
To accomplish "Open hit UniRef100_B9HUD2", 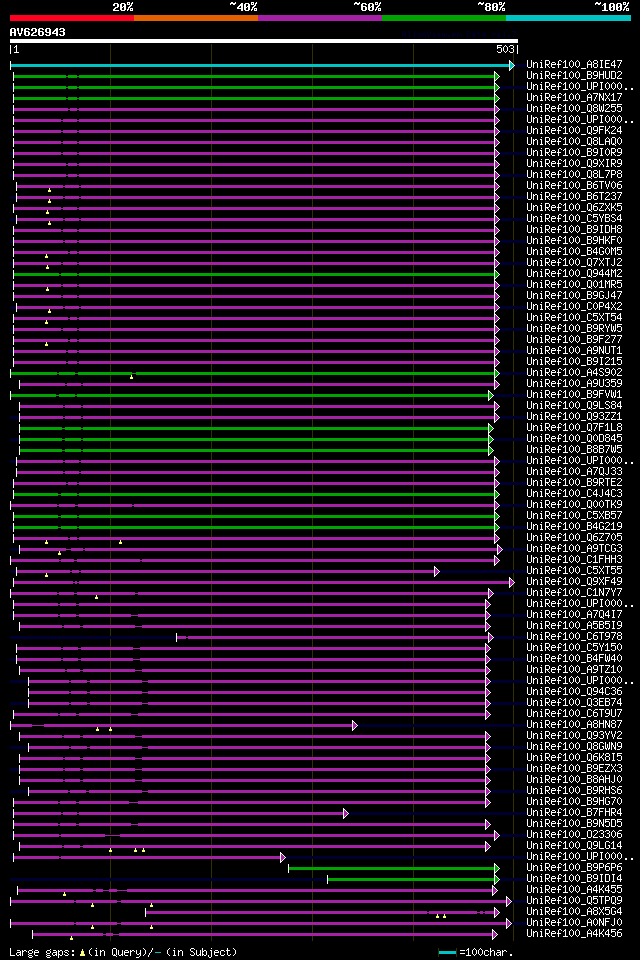I will pyautogui.click(x=574, y=75).
